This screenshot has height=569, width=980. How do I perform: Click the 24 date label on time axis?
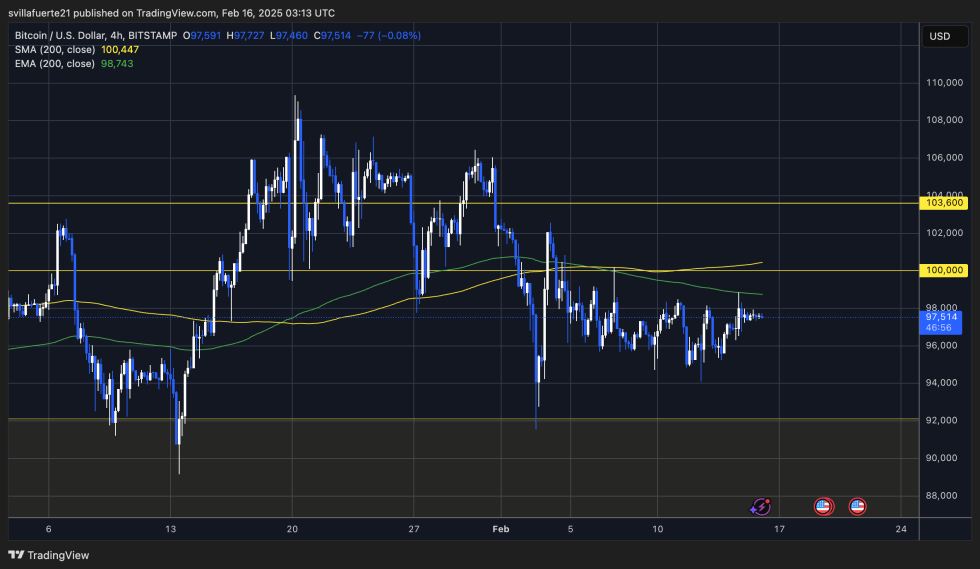(901, 529)
